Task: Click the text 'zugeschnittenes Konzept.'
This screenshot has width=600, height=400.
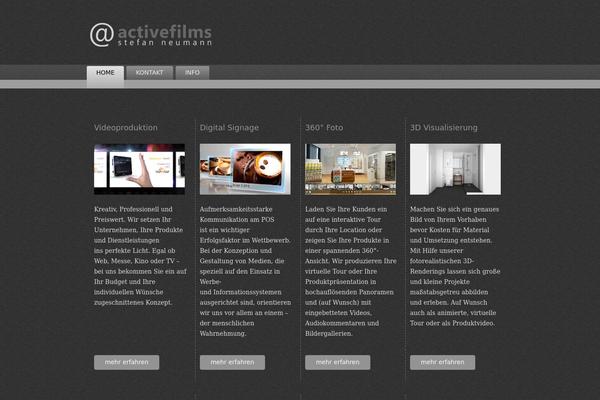Action: pyautogui.click(x=133, y=302)
